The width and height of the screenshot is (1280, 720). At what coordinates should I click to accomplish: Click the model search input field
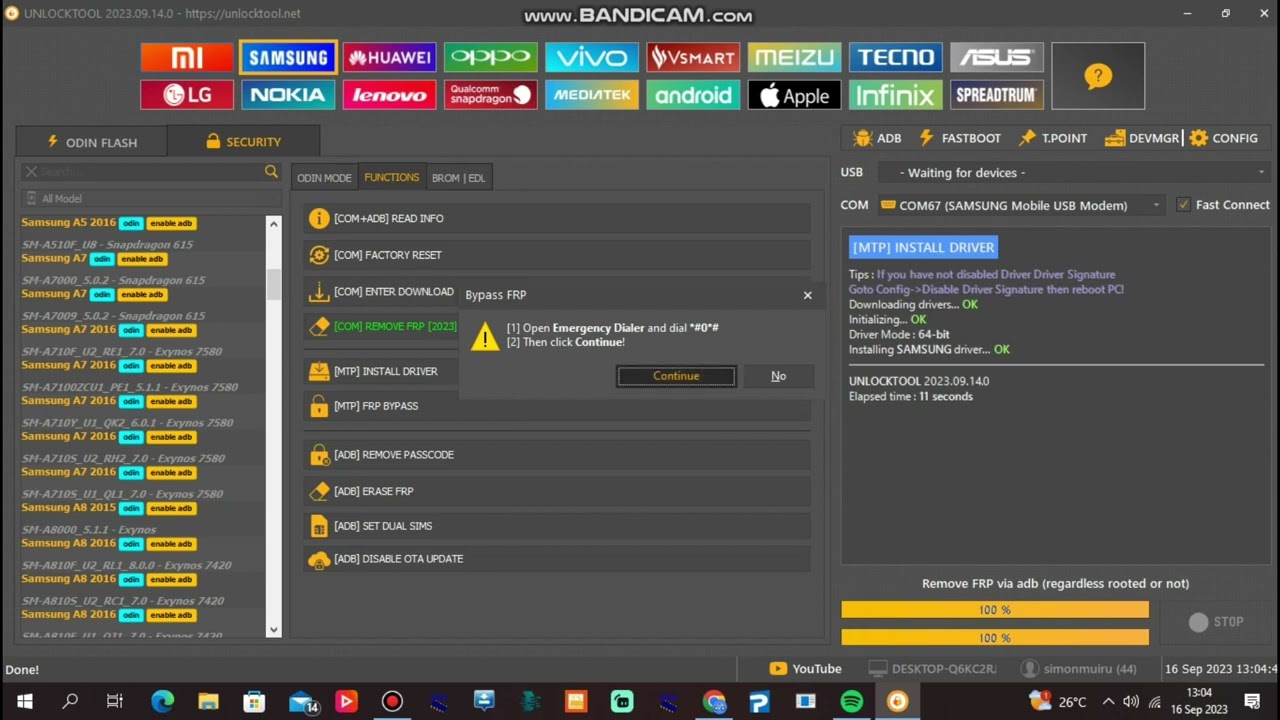tap(150, 172)
